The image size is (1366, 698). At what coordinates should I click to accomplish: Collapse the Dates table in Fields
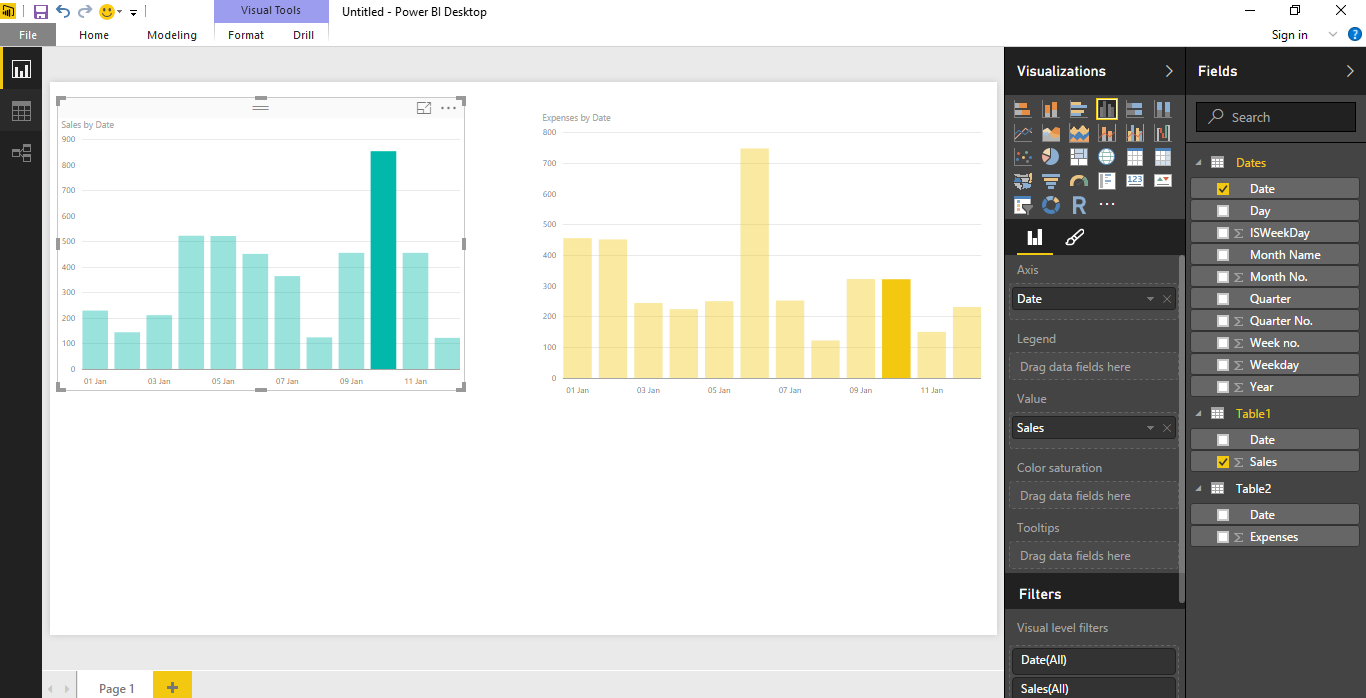1199,163
